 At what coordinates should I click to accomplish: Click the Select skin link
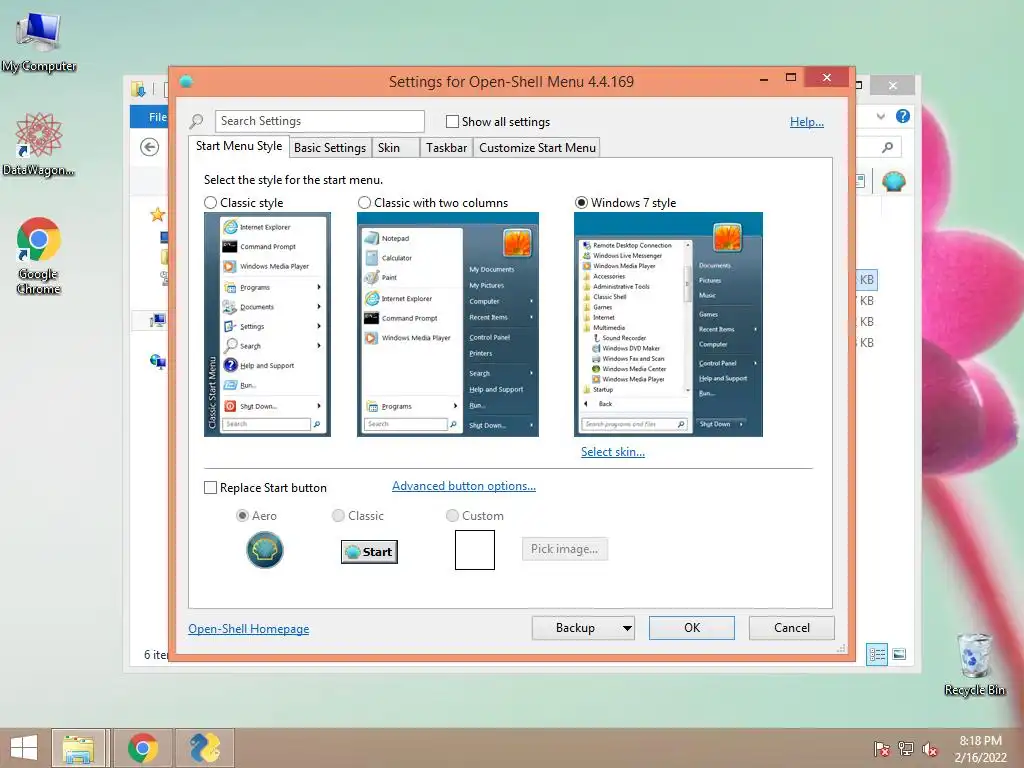coord(613,452)
